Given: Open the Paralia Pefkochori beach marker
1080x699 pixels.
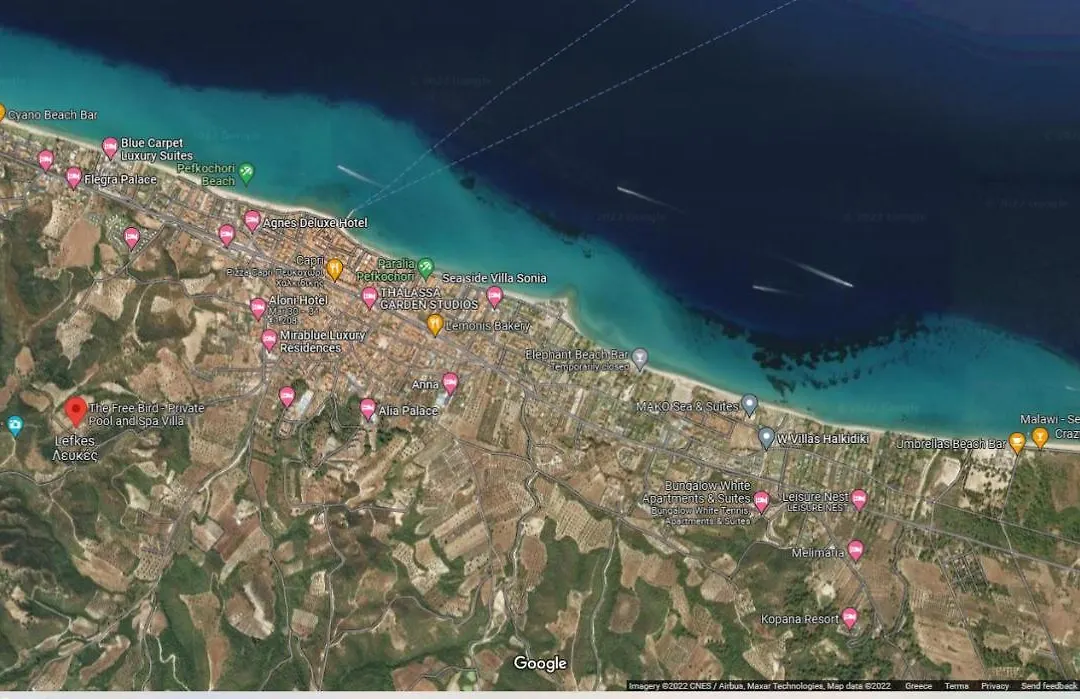Looking at the screenshot, I should tap(426, 267).
